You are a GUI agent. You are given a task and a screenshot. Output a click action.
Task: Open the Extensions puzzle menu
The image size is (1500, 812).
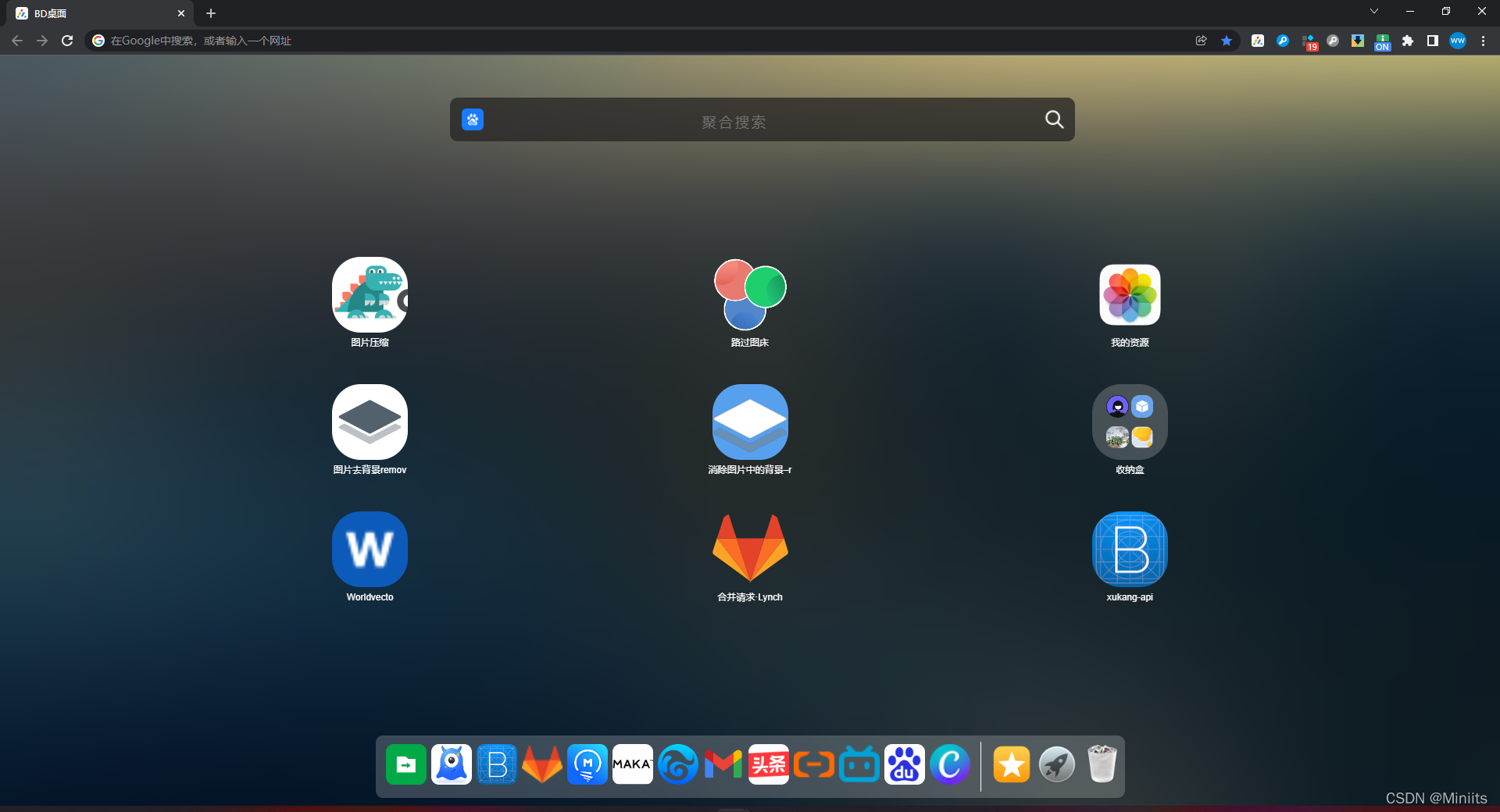point(1408,41)
